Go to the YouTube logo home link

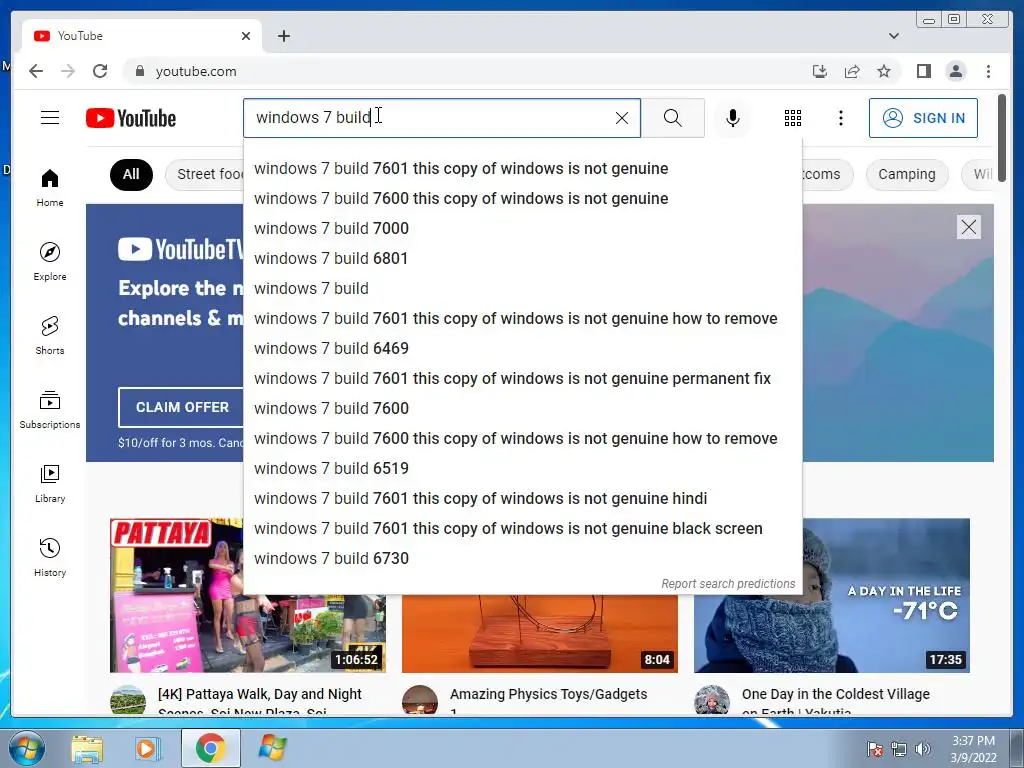[131, 118]
